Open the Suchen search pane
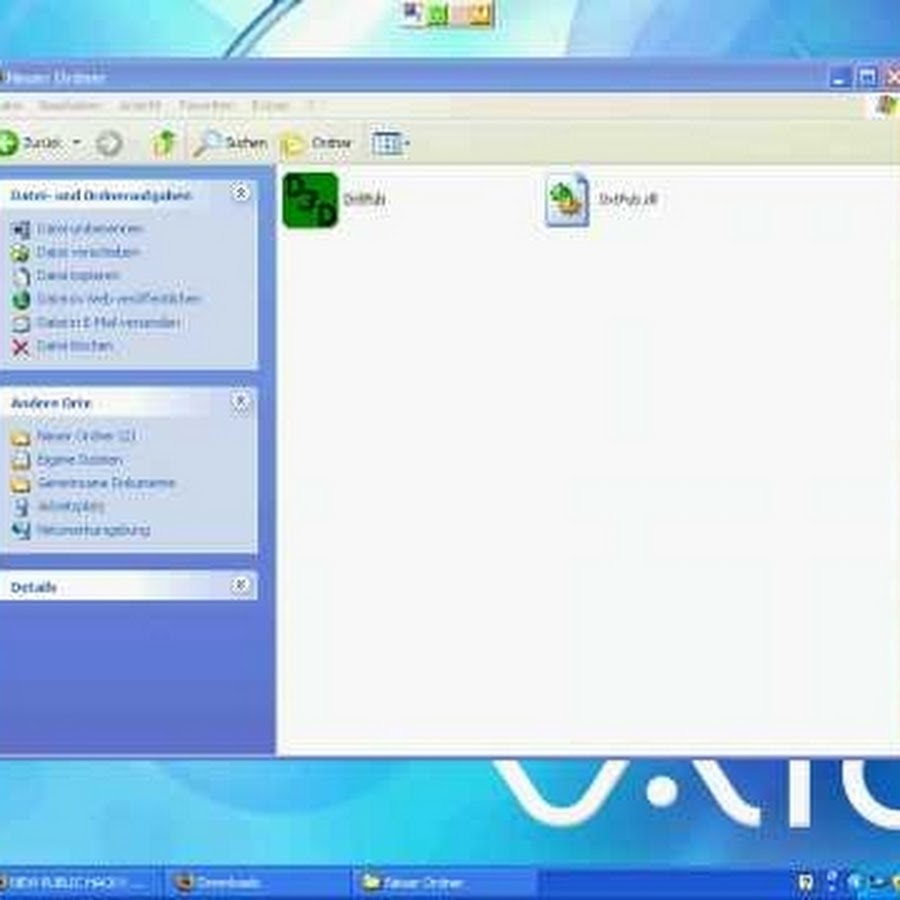Image resolution: width=900 pixels, height=900 pixels. point(230,143)
